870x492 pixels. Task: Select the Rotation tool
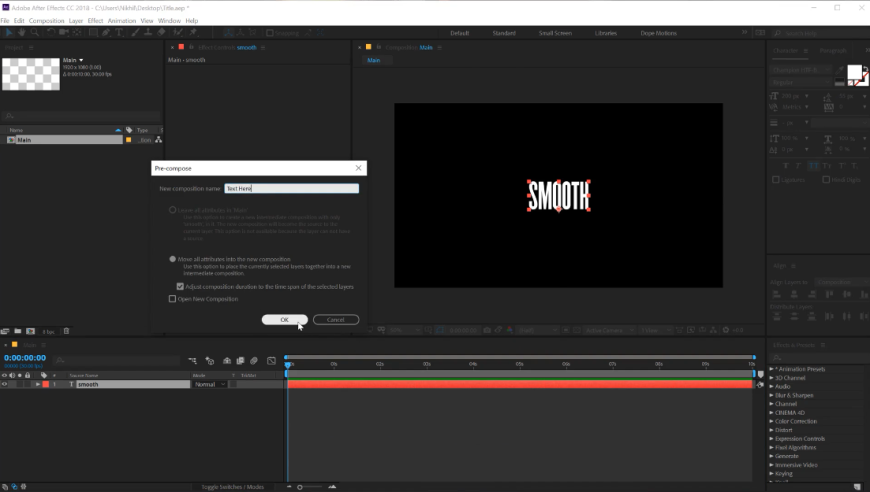click(50, 33)
